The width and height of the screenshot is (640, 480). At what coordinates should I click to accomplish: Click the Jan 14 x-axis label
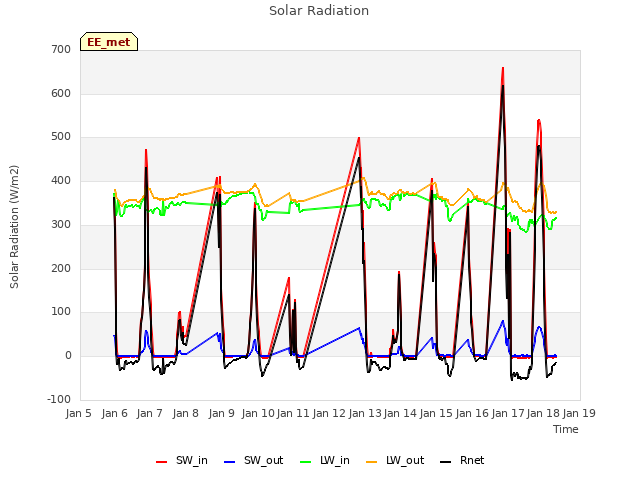(400, 413)
